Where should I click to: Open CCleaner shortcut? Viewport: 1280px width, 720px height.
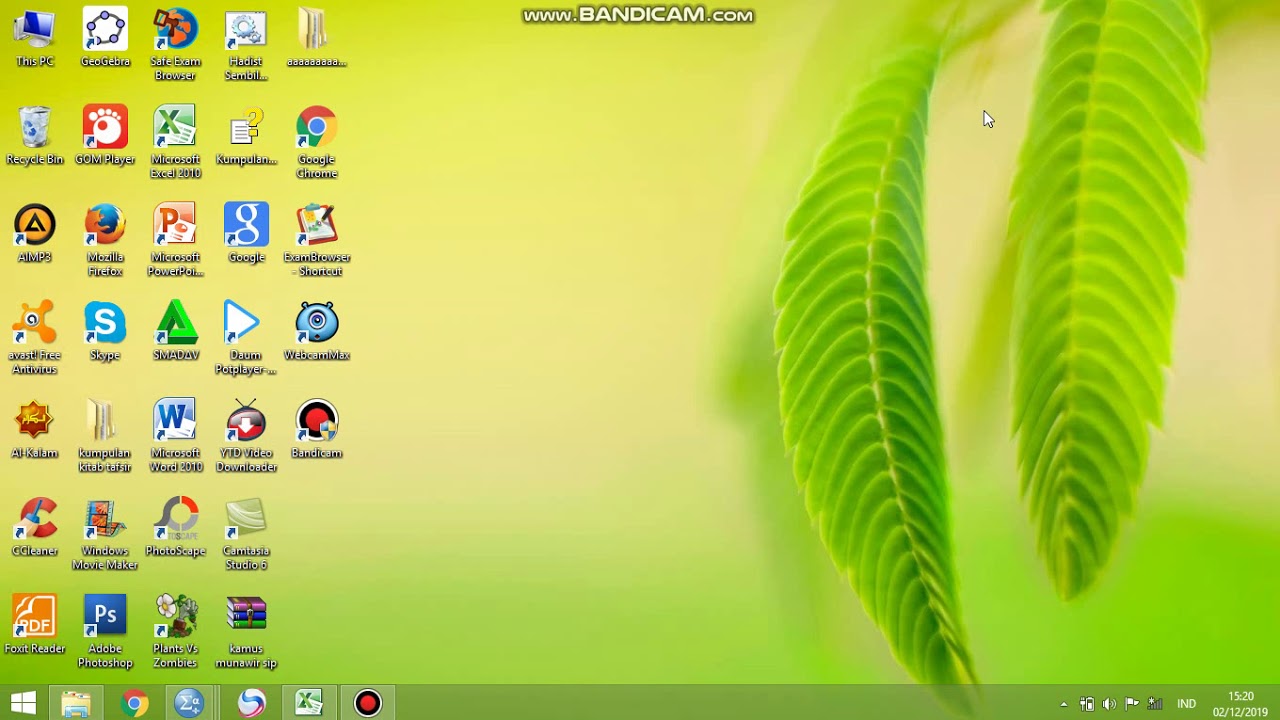35,528
